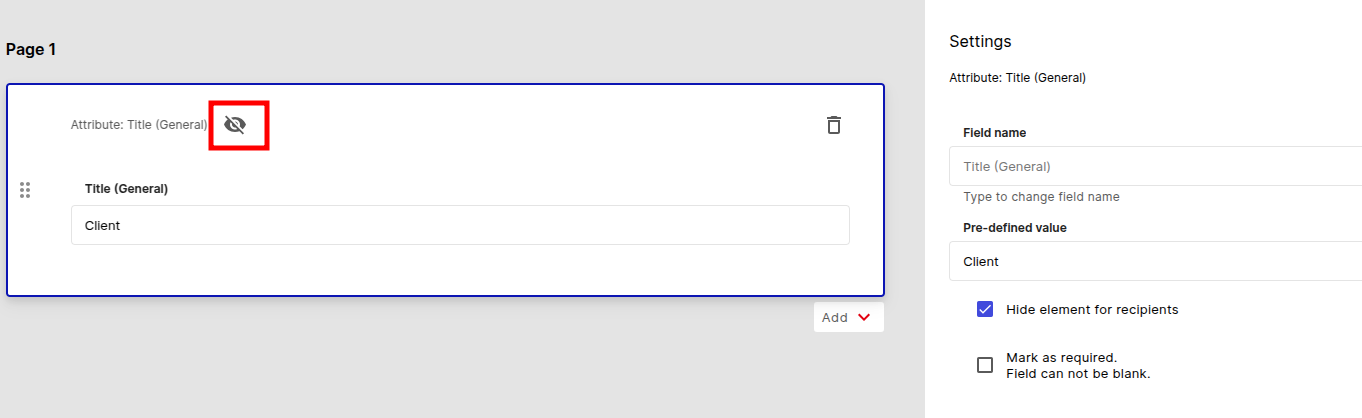
Task: Delete the Title attribute with trash icon
Action: click(834, 125)
